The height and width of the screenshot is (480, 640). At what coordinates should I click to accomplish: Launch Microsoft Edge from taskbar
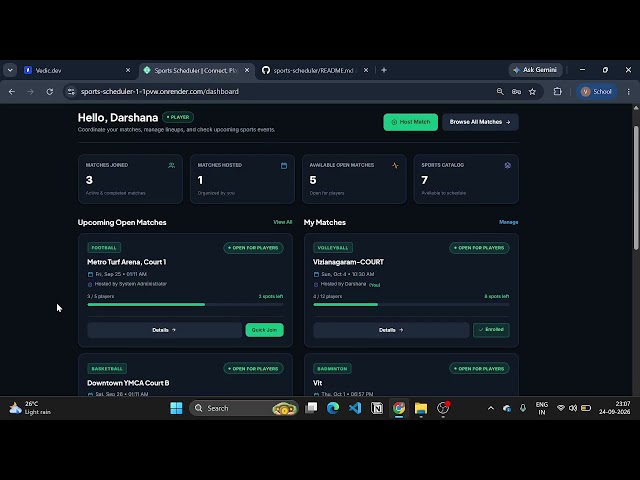(x=333, y=408)
